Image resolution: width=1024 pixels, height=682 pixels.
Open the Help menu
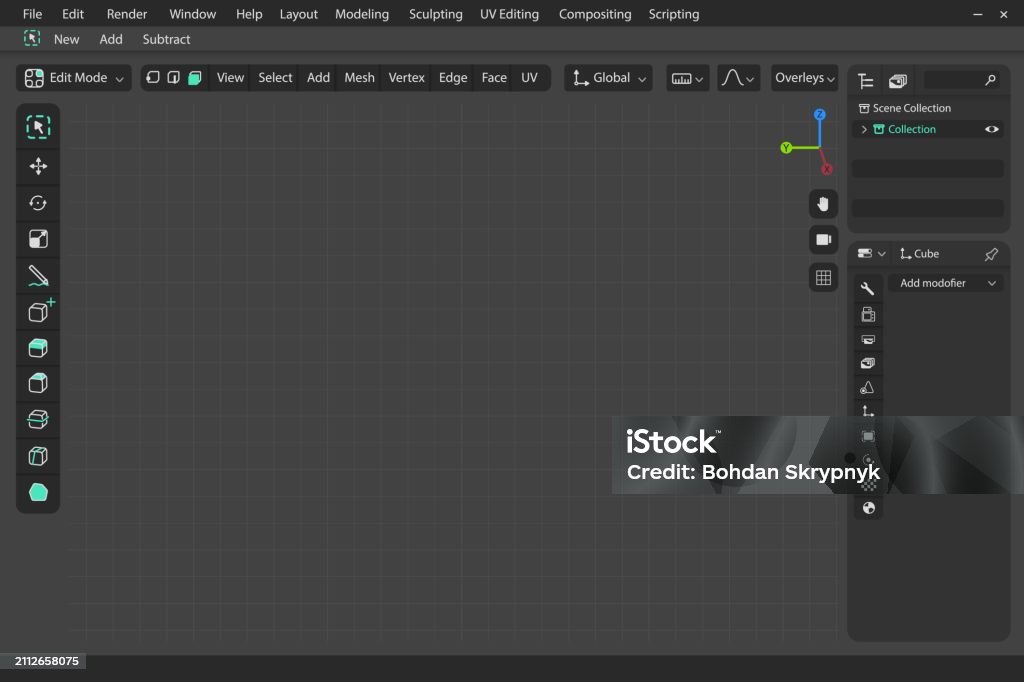tap(249, 14)
